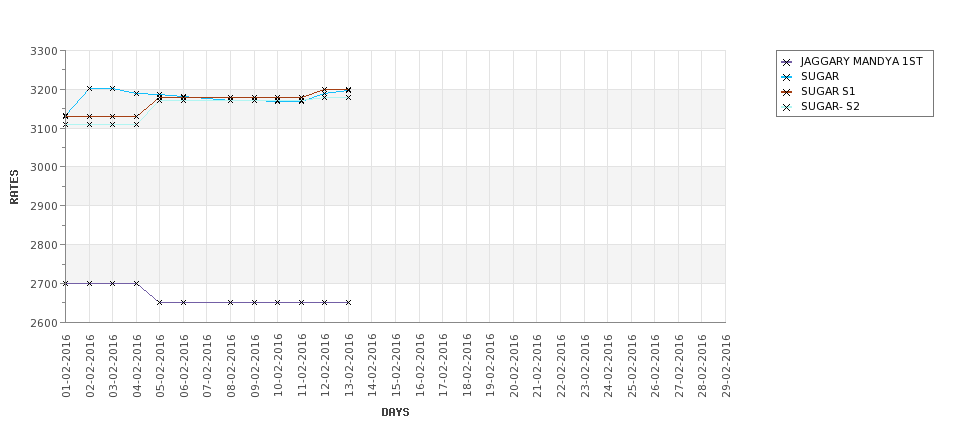Click Jaggary data point at 13-02-2016
The height and width of the screenshot is (429, 975).
pyautogui.click(x=348, y=303)
